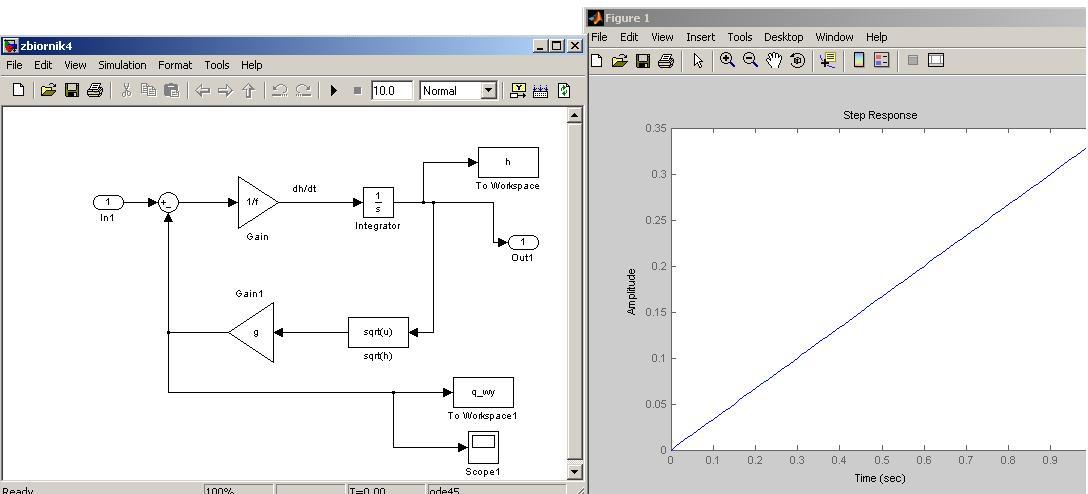Click Print icon in zbiornik4 toolbar
This screenshot has height=494, width=1088.
click(95, 90)
